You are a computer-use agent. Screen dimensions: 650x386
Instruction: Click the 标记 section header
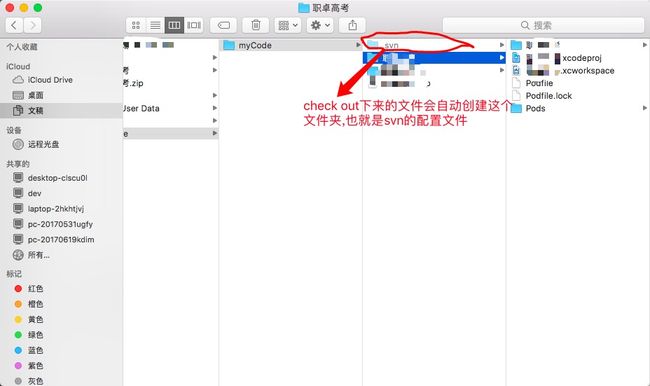14,274
